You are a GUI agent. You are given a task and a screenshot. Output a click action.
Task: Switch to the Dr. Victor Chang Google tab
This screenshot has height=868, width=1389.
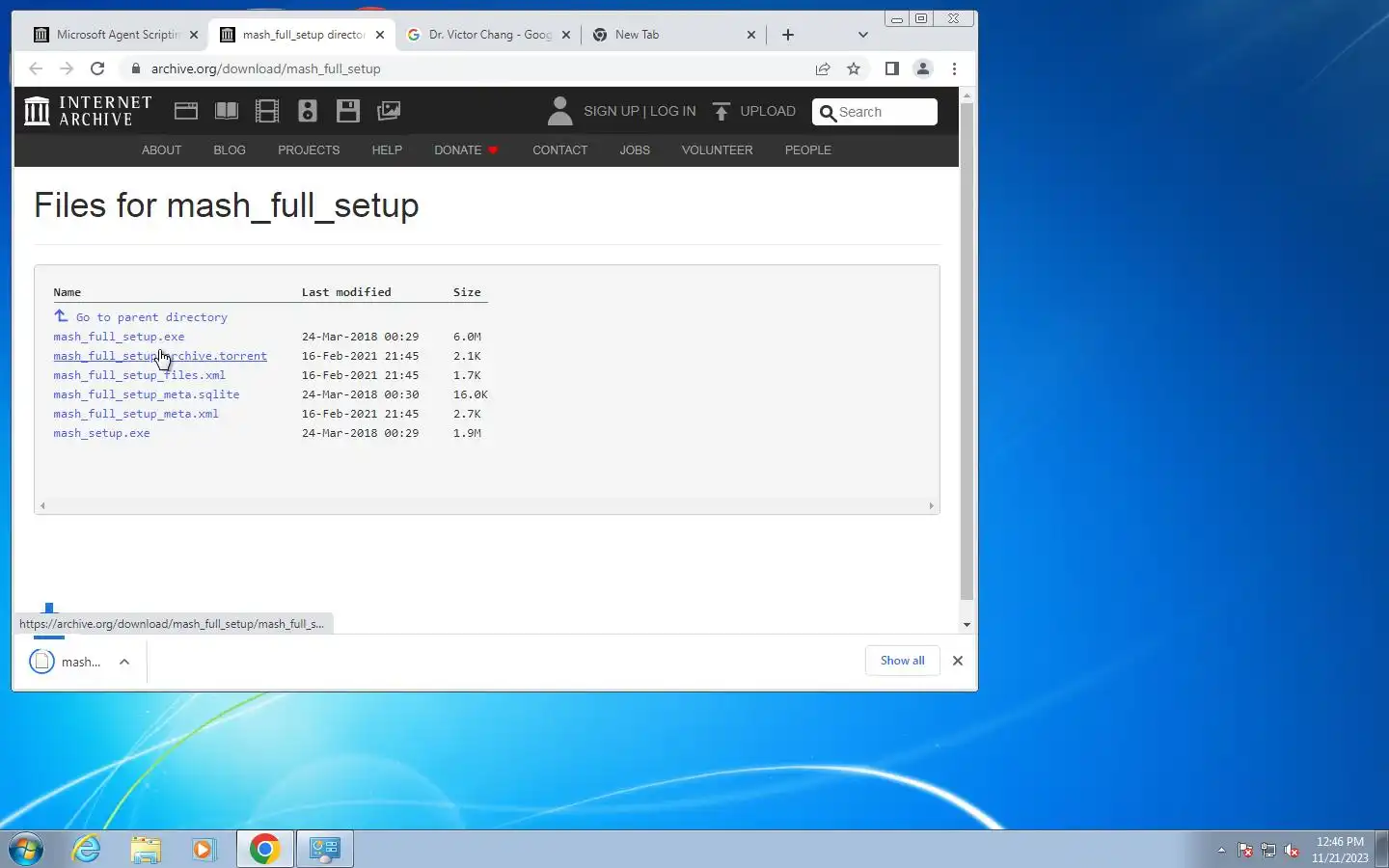pyautogui.click(x=488, y=35)
